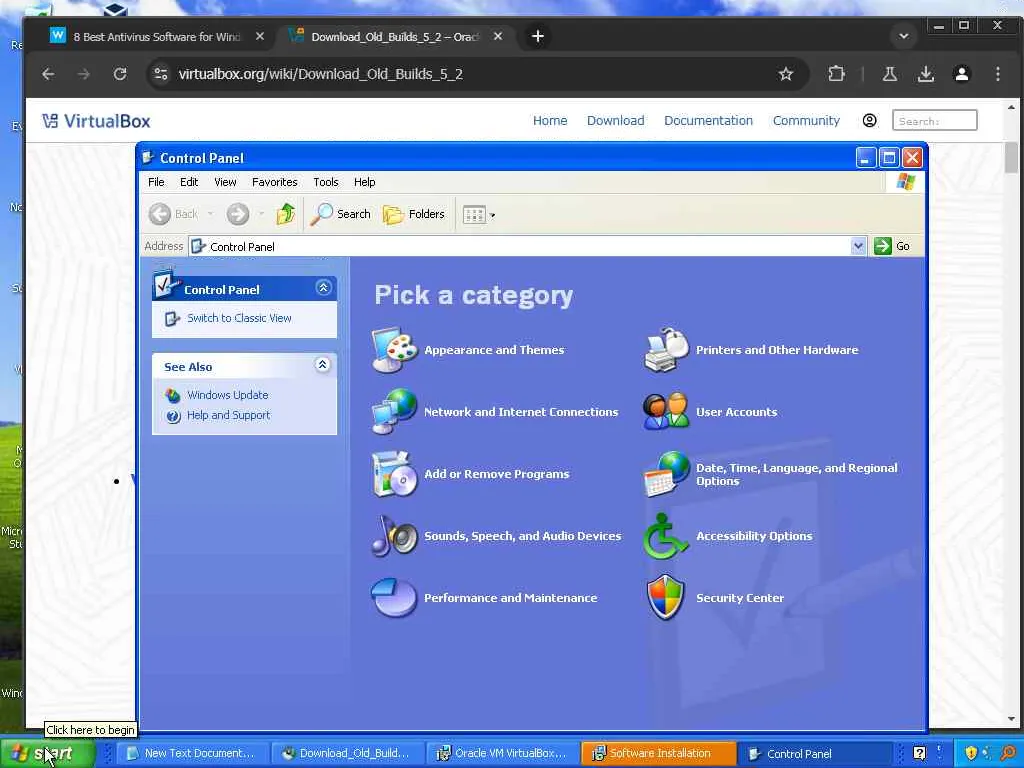Image resolution: width=1024 pixels, height=768 pixels.
Task: Open the View menu
Action: pyautogui.click(x=225, y=182)
